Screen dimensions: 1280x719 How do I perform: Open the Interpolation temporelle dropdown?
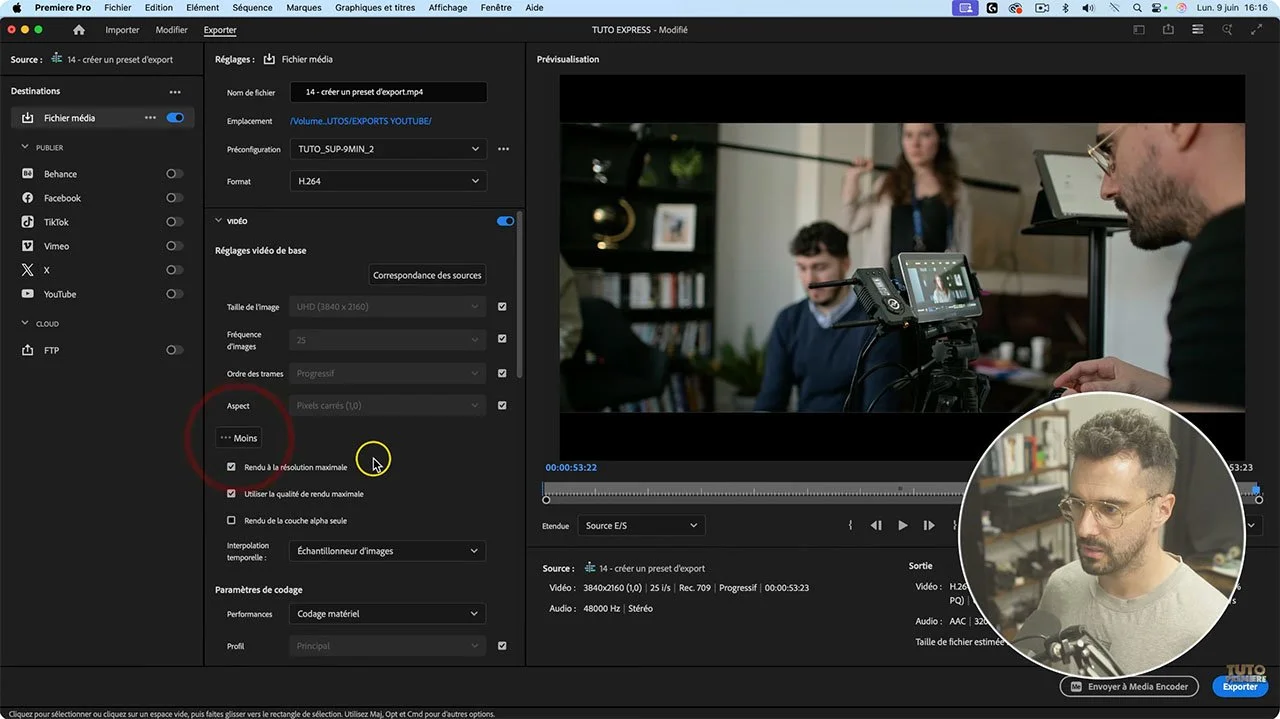coord(388,551)
